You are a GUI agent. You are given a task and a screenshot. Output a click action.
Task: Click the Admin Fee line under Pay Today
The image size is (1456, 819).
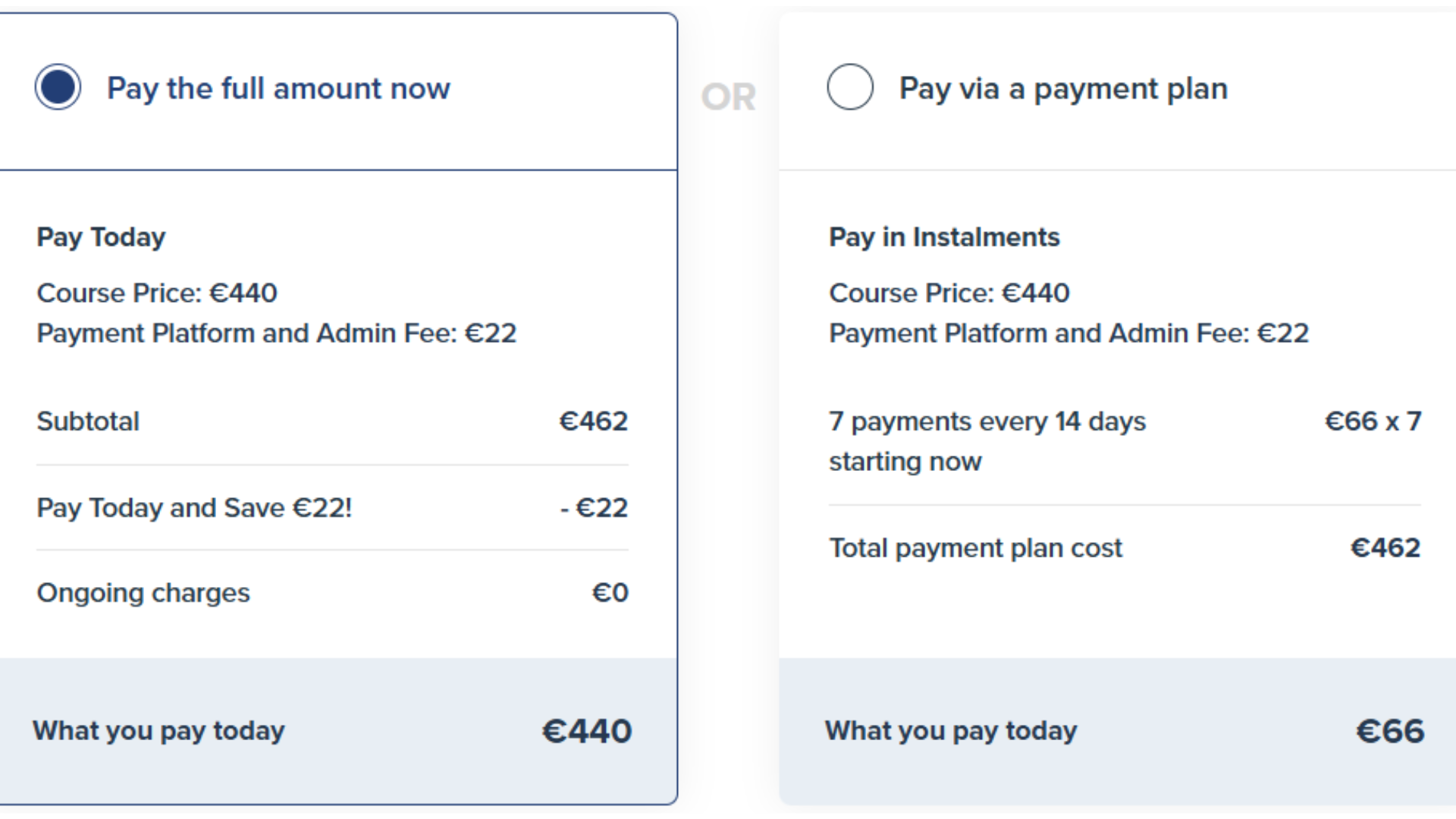[x=277, y=334]
